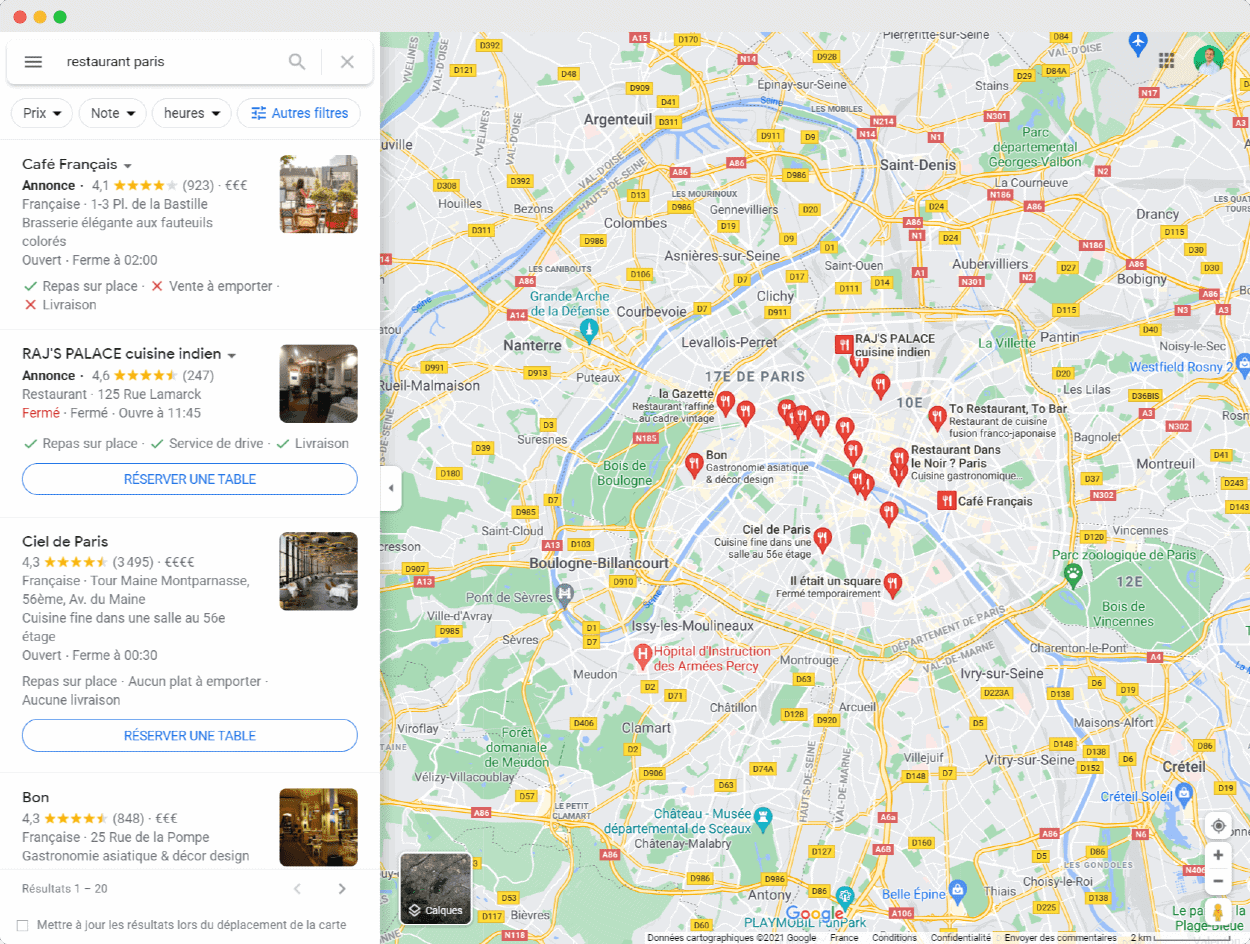
Task: Clear the search with the X icon
Action: [347, 62]
